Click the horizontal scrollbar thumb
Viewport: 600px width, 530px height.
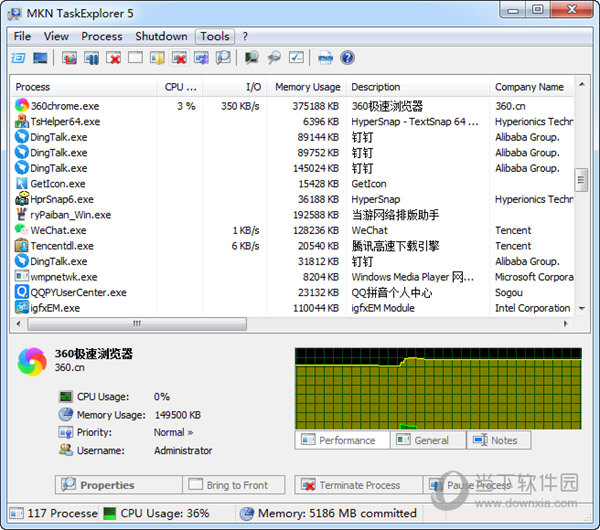(137, 324)
